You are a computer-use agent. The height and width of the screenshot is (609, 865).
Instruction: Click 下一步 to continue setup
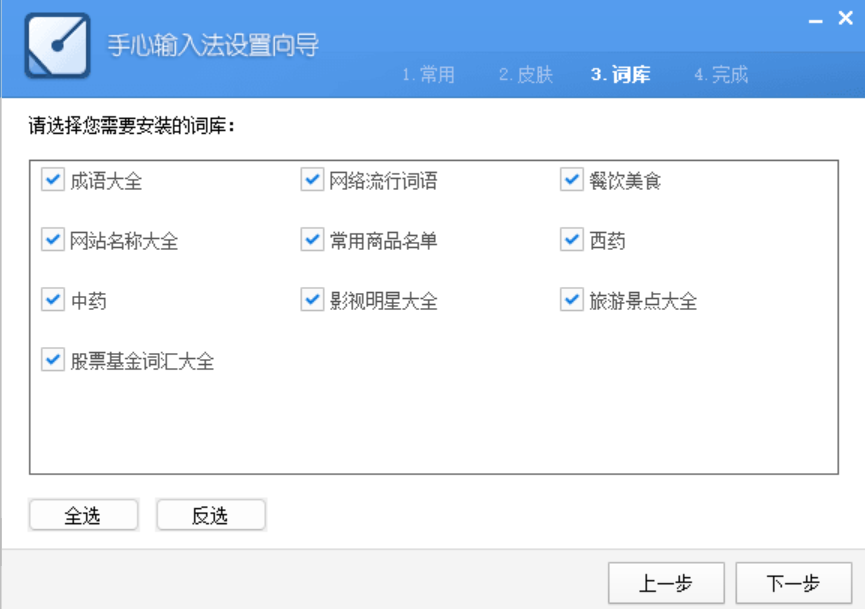click(795, 582)
